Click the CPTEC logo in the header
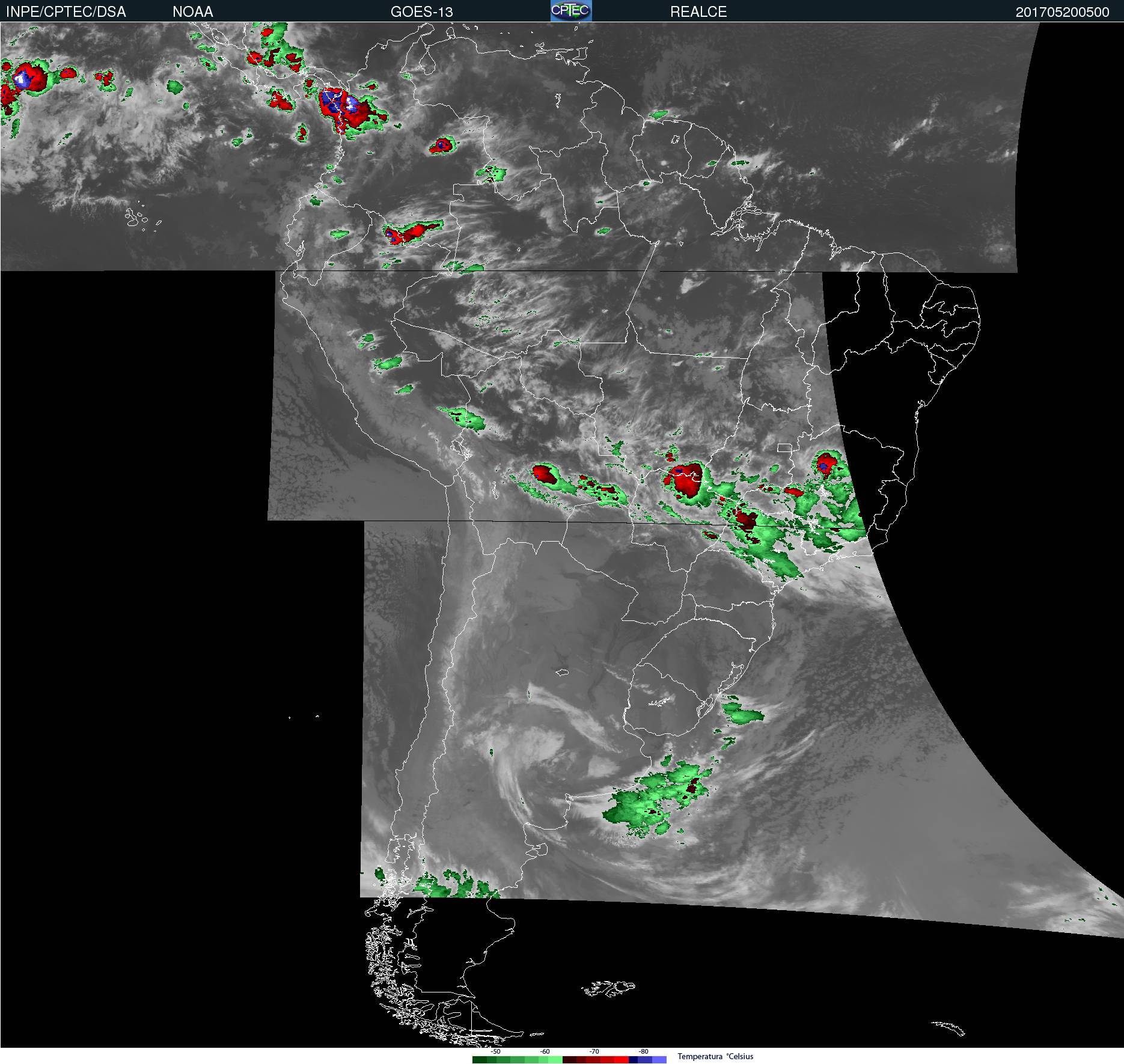This screenshot has height=1064, width=1124. (x=571, y=11)
